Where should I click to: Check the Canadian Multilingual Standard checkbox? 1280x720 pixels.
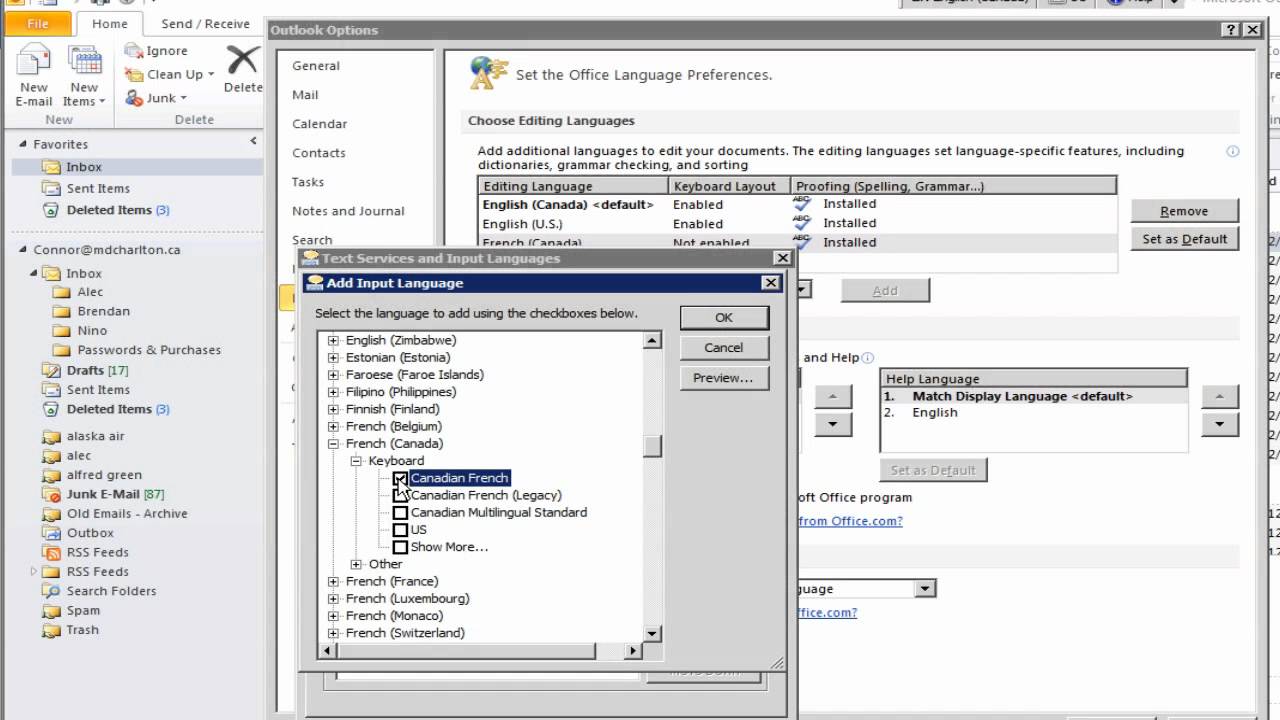pyautogui.click(x=400, y=512)
